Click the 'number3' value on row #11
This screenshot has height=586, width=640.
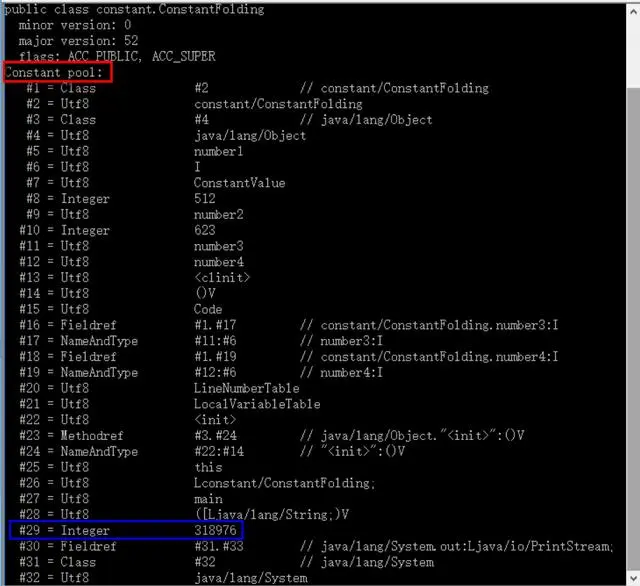[x=218, y=246]
